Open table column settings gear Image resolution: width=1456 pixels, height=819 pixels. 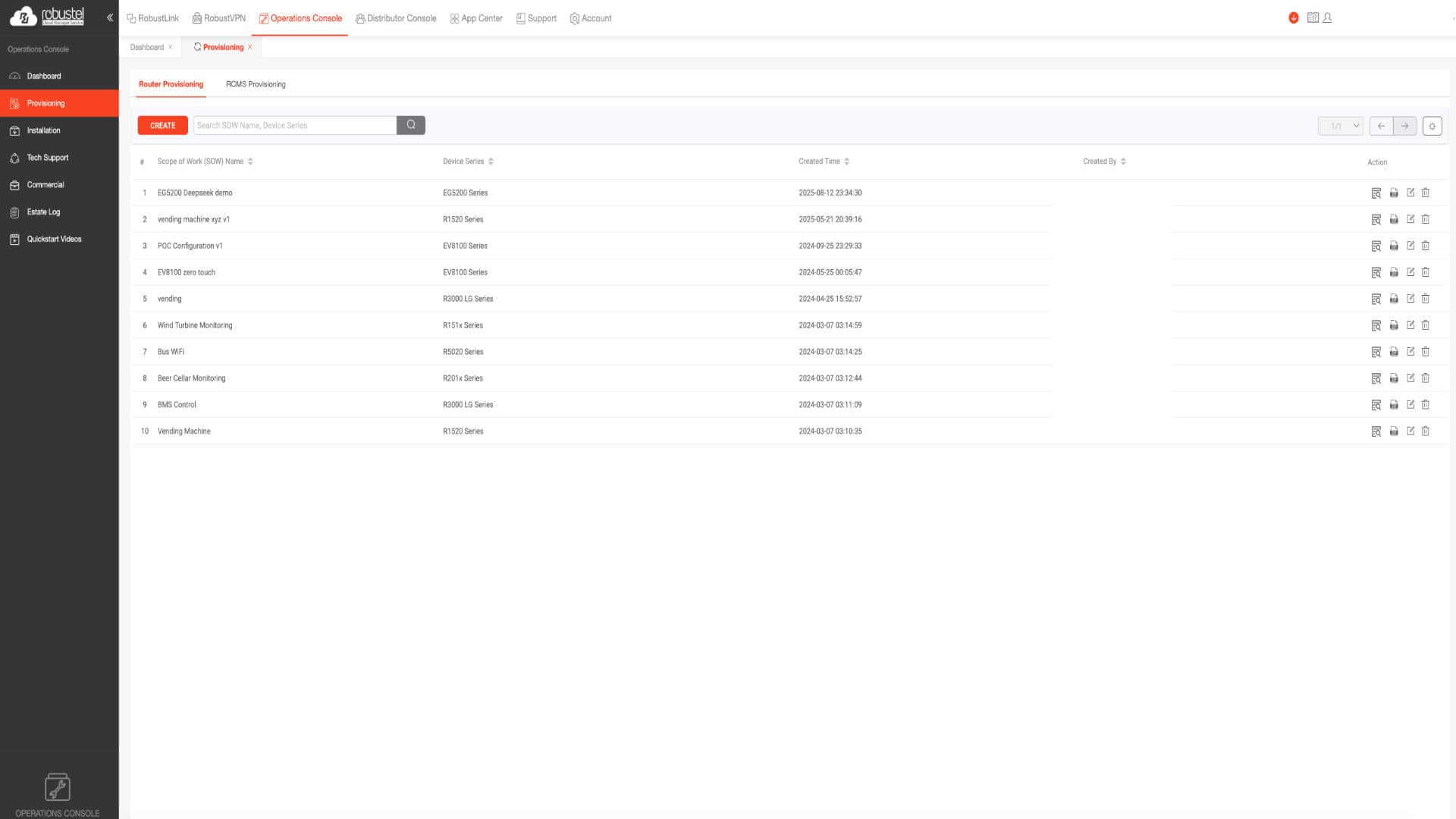(1432, 127)
